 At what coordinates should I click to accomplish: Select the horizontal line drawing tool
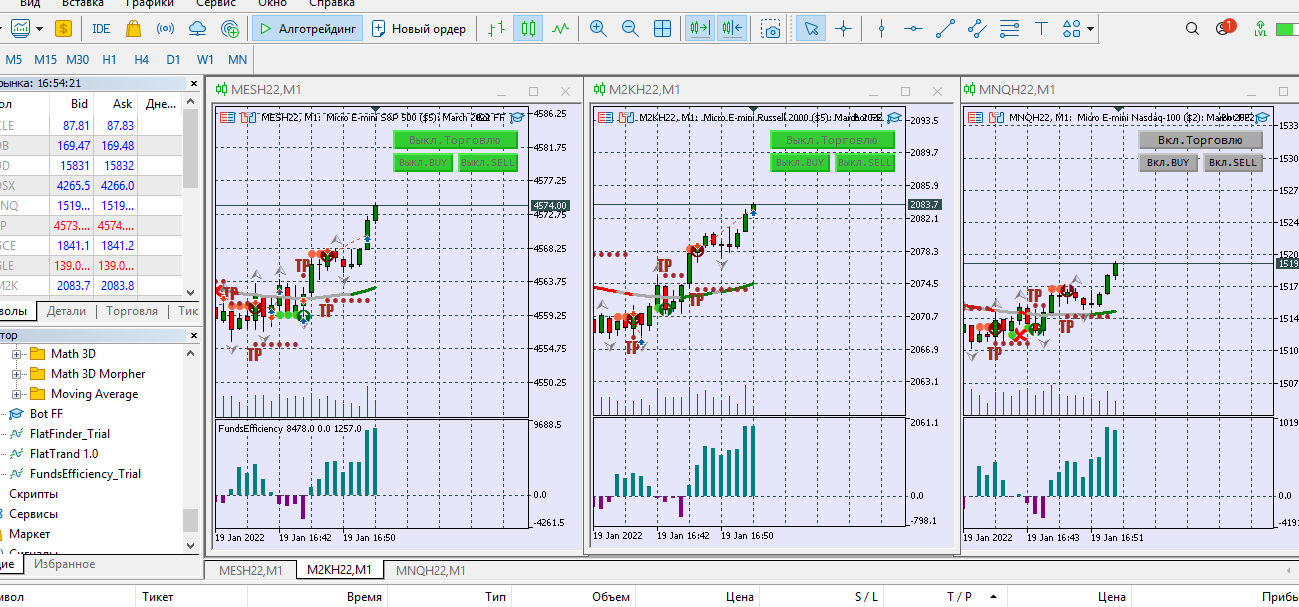point(912,29)
